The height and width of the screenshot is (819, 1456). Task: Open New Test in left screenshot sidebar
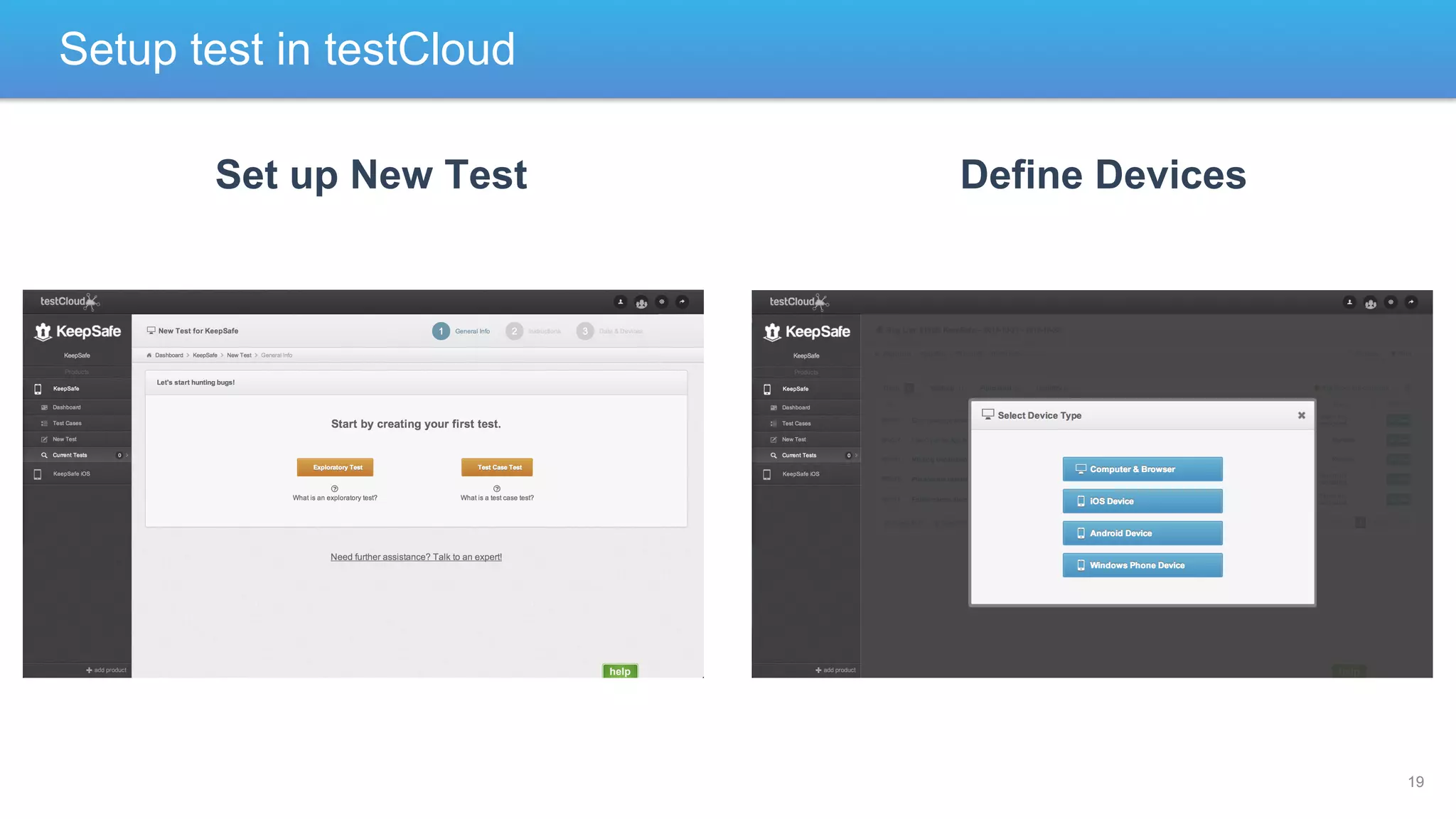click(x=77, y=439)
